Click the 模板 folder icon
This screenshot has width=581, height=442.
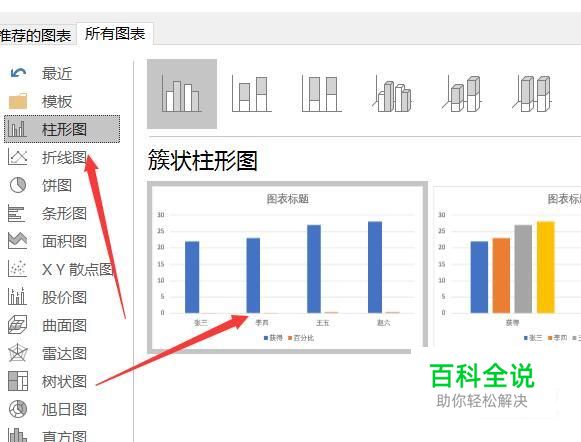pos(18,101)
